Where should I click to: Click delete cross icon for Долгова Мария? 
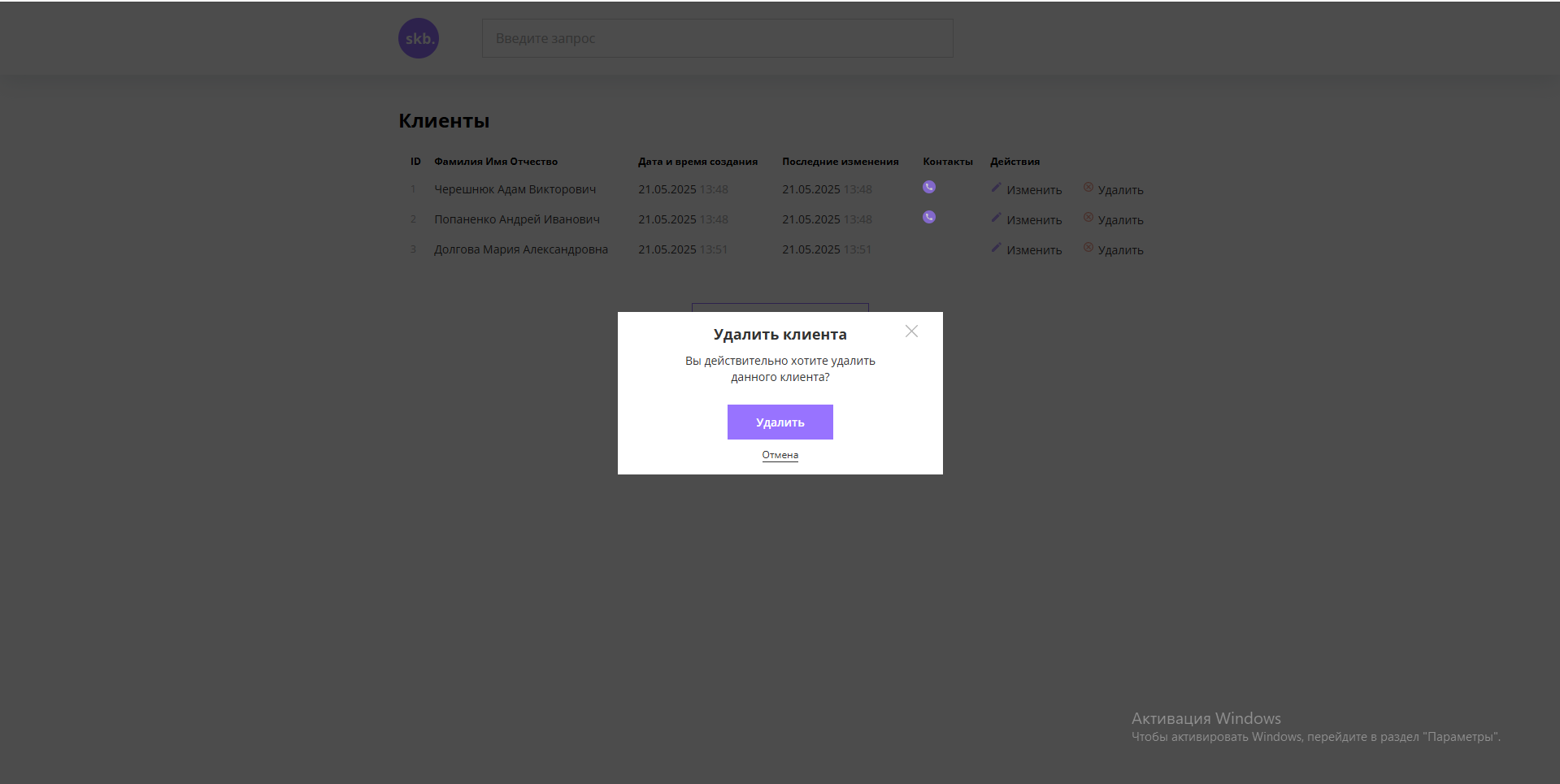click(x=1088, y=248)
